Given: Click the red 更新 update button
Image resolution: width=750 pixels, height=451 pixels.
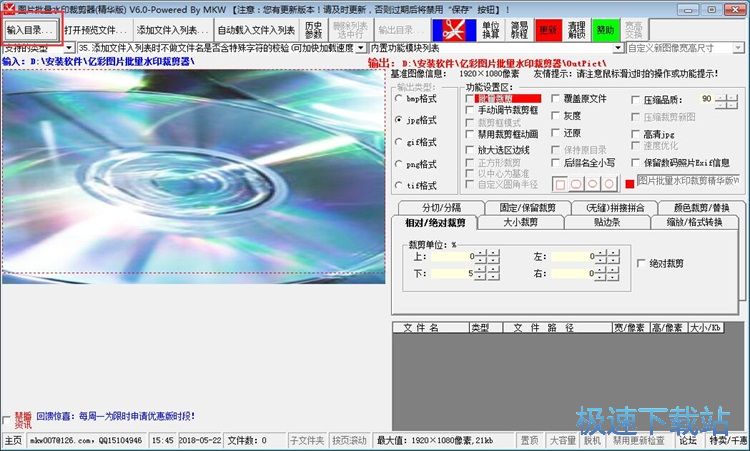Looking at the screenshot, I should click(548, 30).
